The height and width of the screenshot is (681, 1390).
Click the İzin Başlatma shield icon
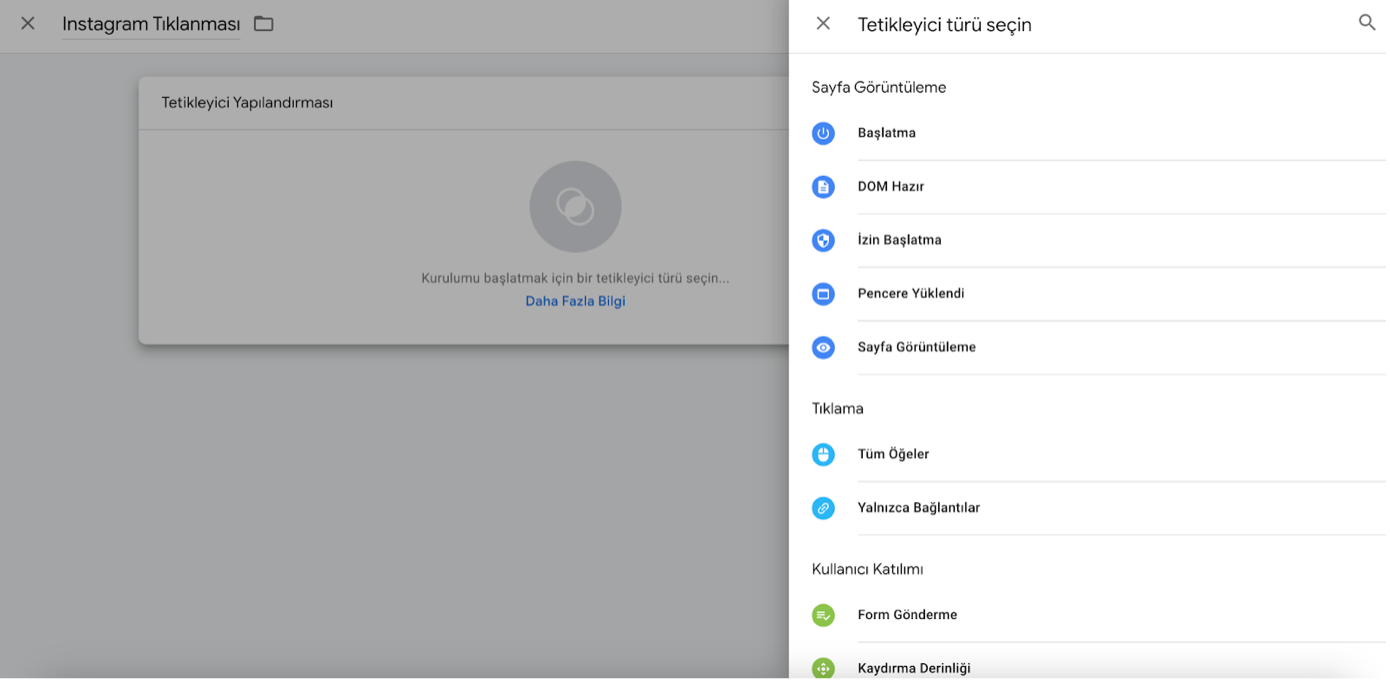(x=823, y=240)
